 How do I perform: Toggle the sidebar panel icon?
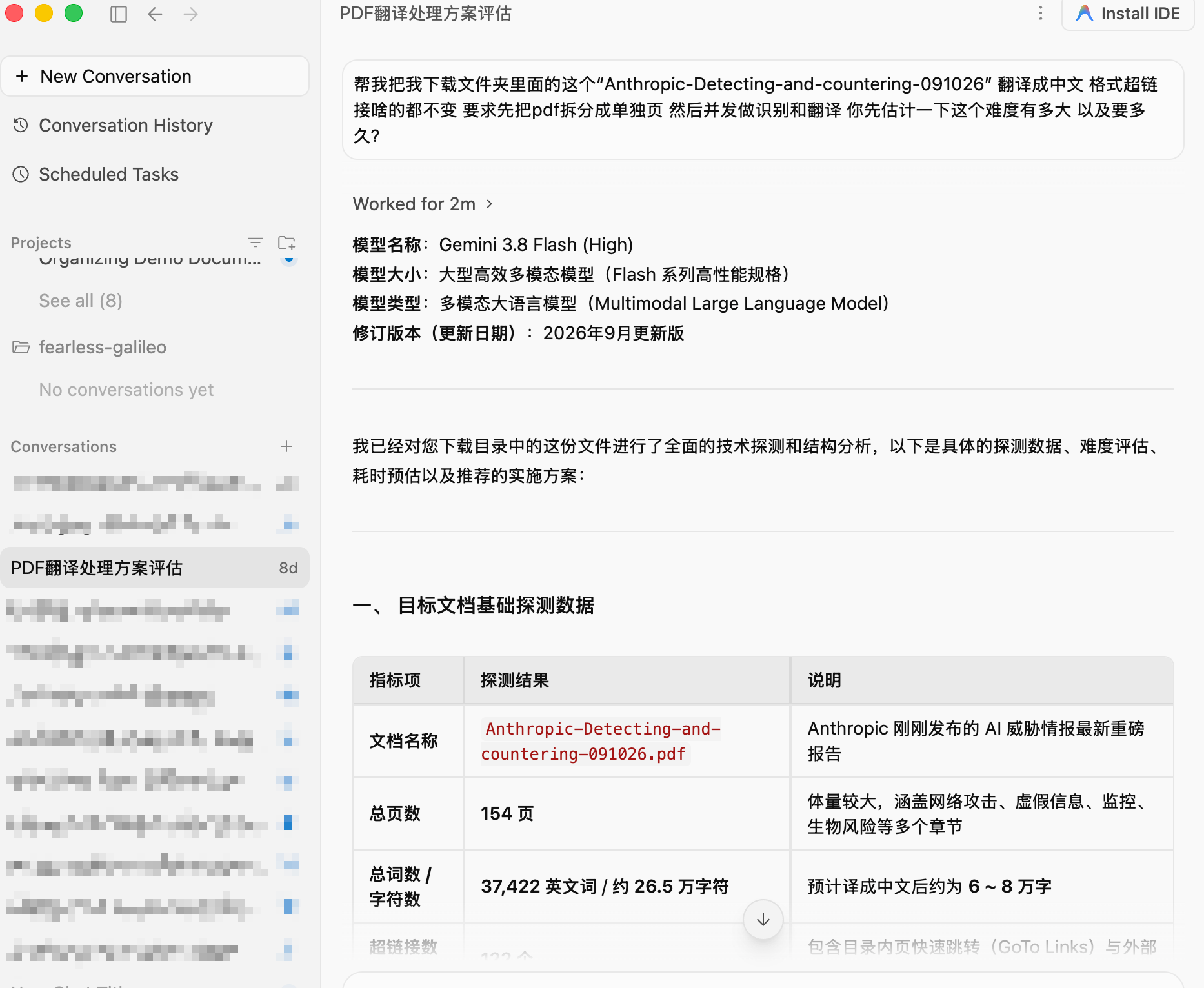pyautogui.click(x=119, y=14)
